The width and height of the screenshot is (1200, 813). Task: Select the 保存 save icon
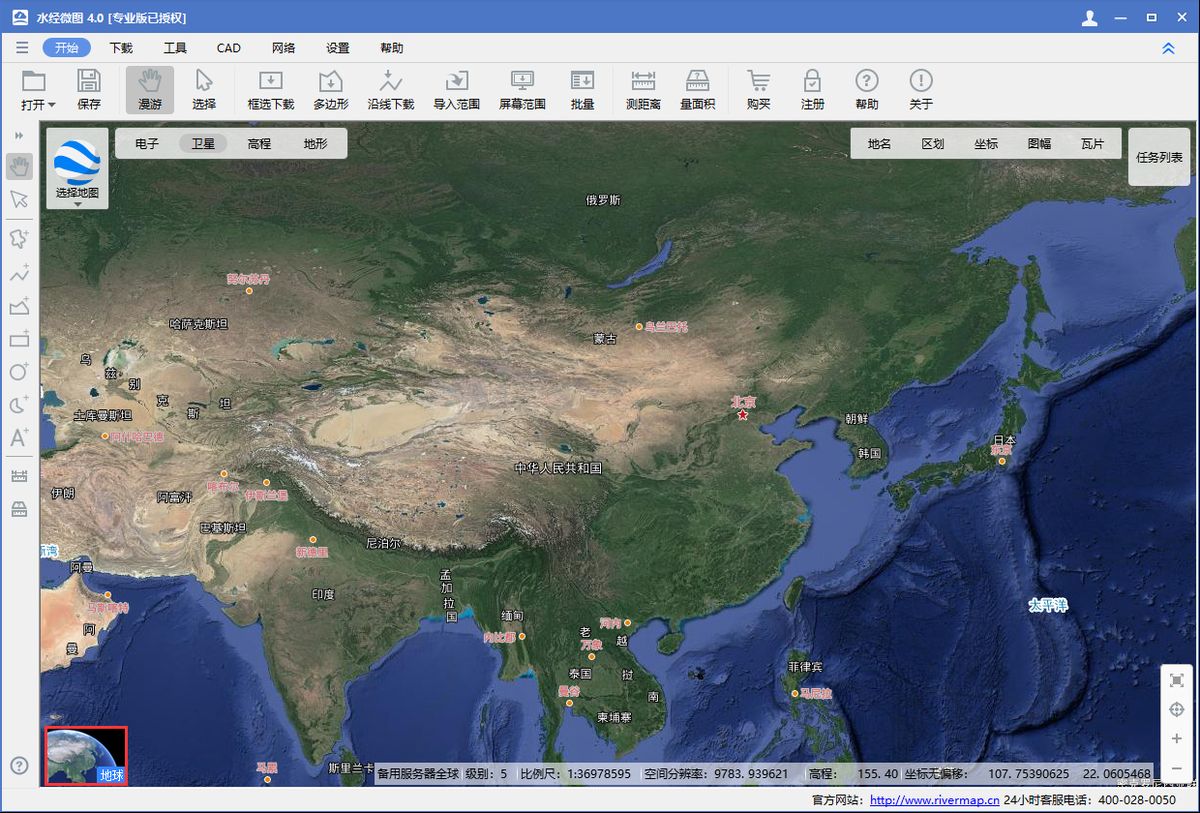pos(89,89)
